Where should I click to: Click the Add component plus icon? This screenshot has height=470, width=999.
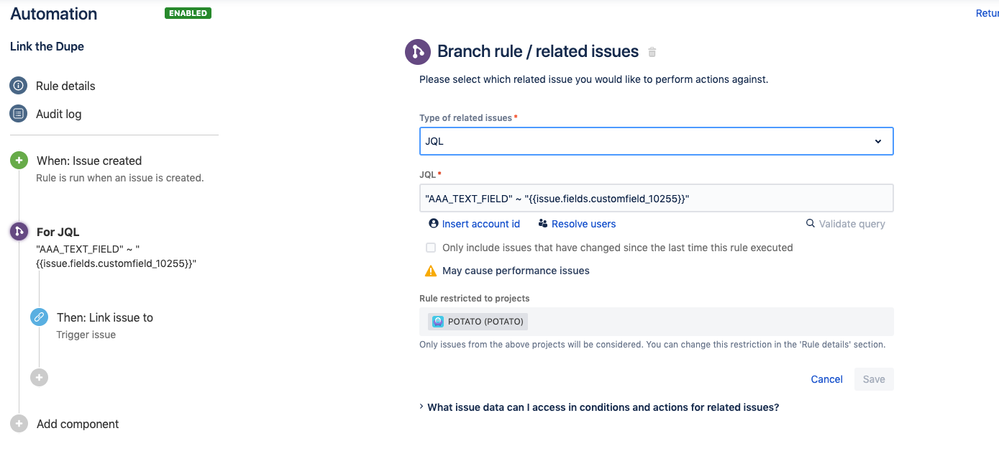(x=19, y=424)
